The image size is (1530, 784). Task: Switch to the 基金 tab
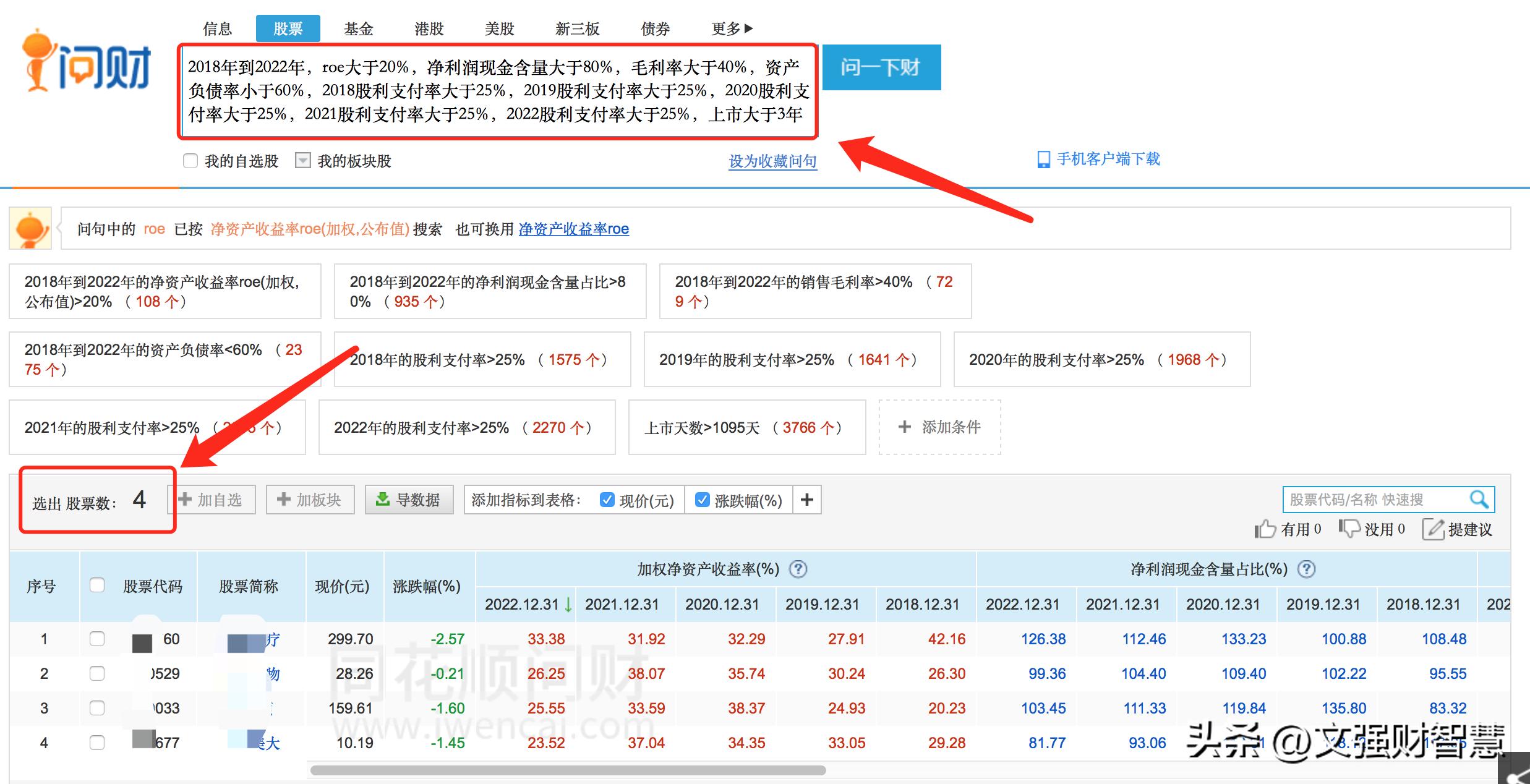coord(358,28)
